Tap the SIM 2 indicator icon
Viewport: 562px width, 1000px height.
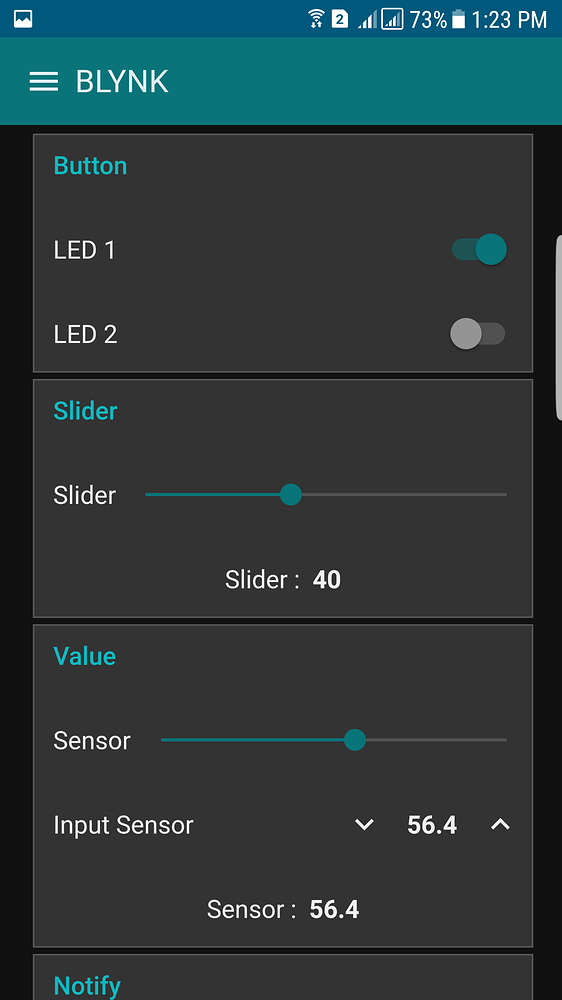(x=340, y=19)
